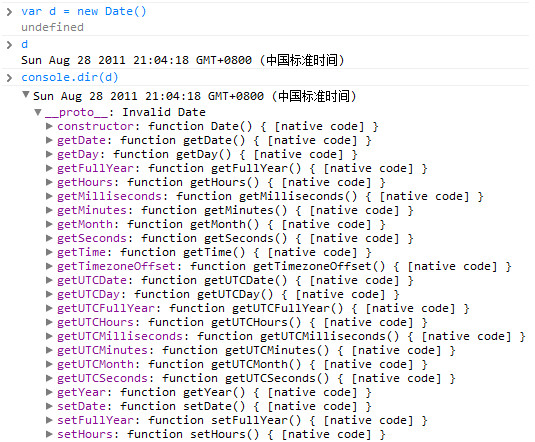Expand the getUTCFullYear function entry

pyautogui.click(x=49, y=308)
